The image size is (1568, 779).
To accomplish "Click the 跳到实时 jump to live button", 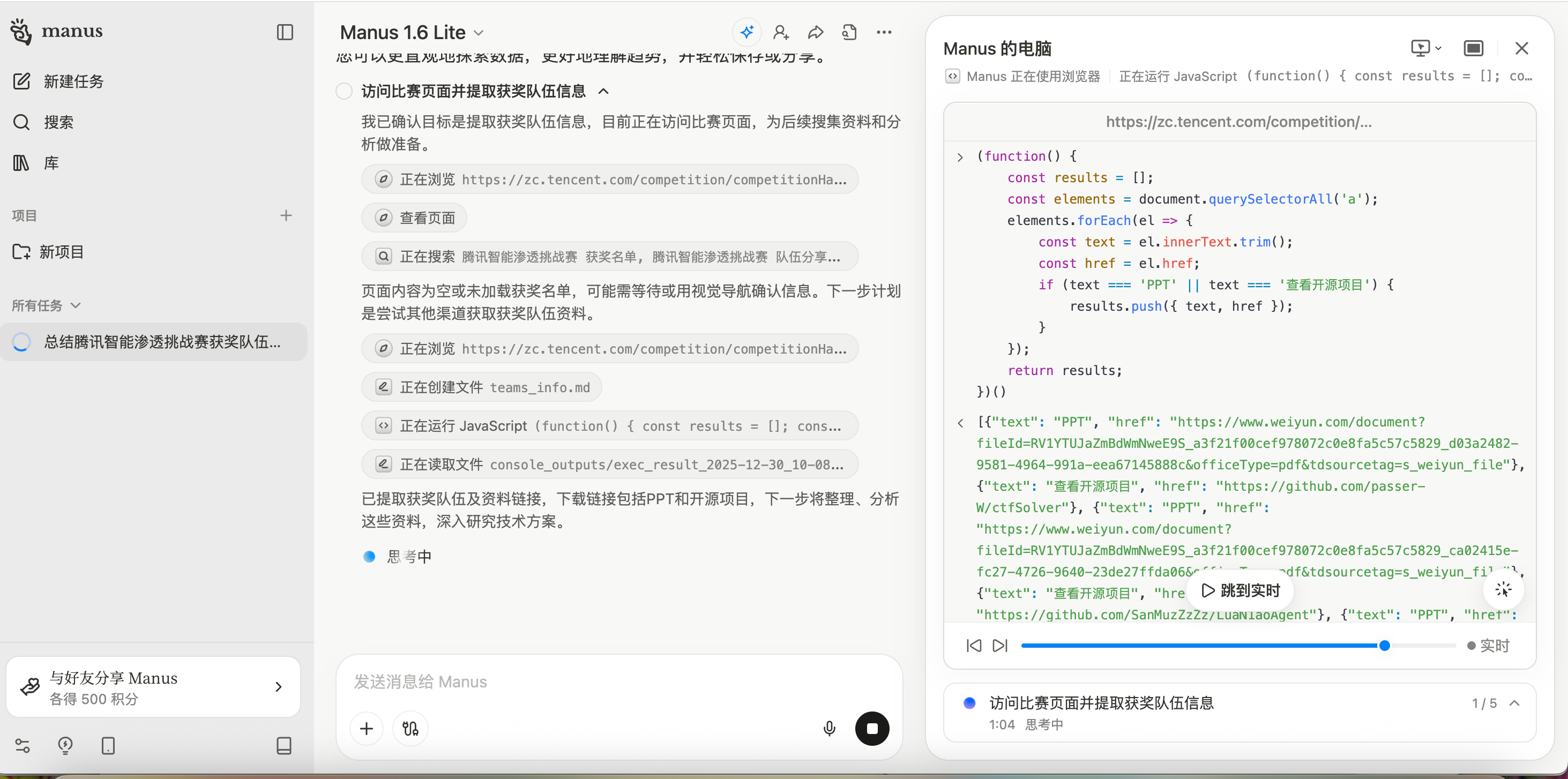I will (1240, 590).
